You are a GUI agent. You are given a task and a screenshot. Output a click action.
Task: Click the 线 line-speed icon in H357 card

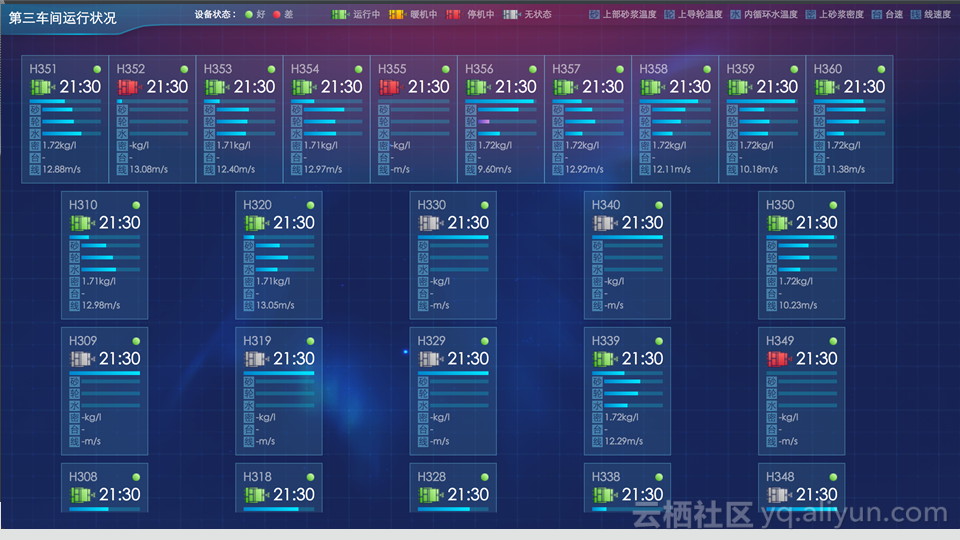pos(558,170)
